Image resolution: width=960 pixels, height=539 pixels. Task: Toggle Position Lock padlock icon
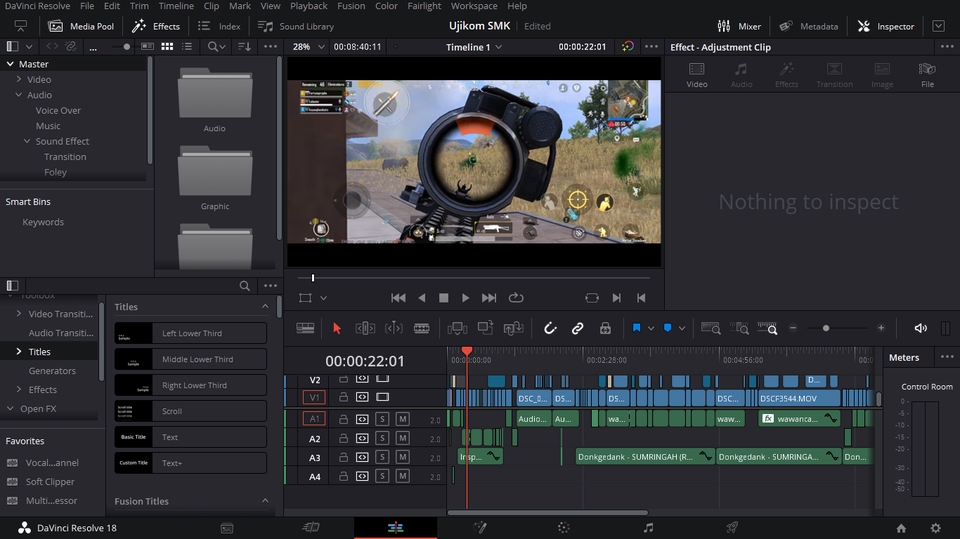click(x=605, y=328)
